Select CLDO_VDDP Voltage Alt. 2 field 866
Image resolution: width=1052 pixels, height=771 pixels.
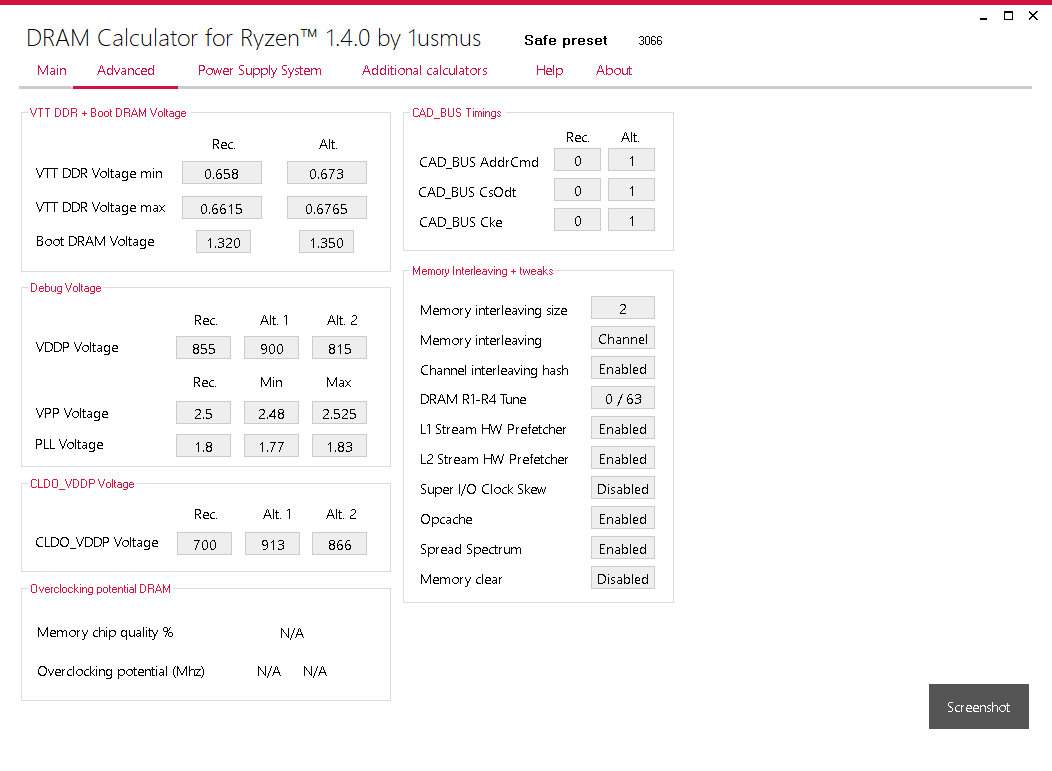pos(339,544)
